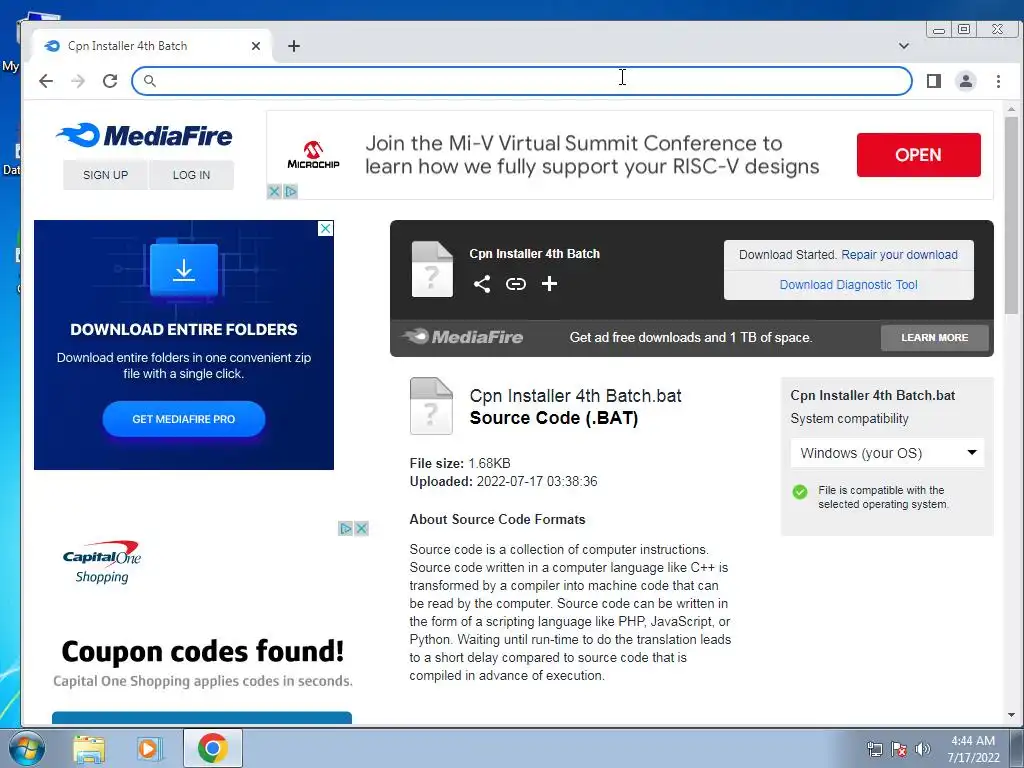Click the page scrollbar up arrow
1024x768 pixels.
[x=1011, y=109]
